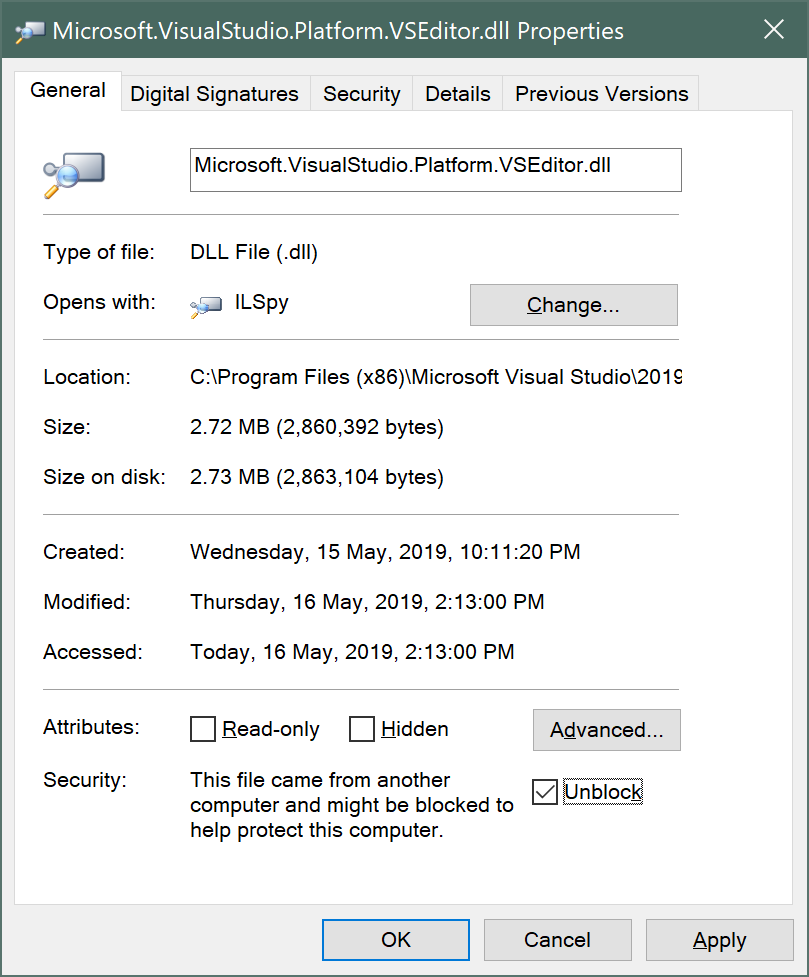Image resolution: width=809 pixels, height=977 pixels.
Task: Open the Security tab
Action: 361,93
